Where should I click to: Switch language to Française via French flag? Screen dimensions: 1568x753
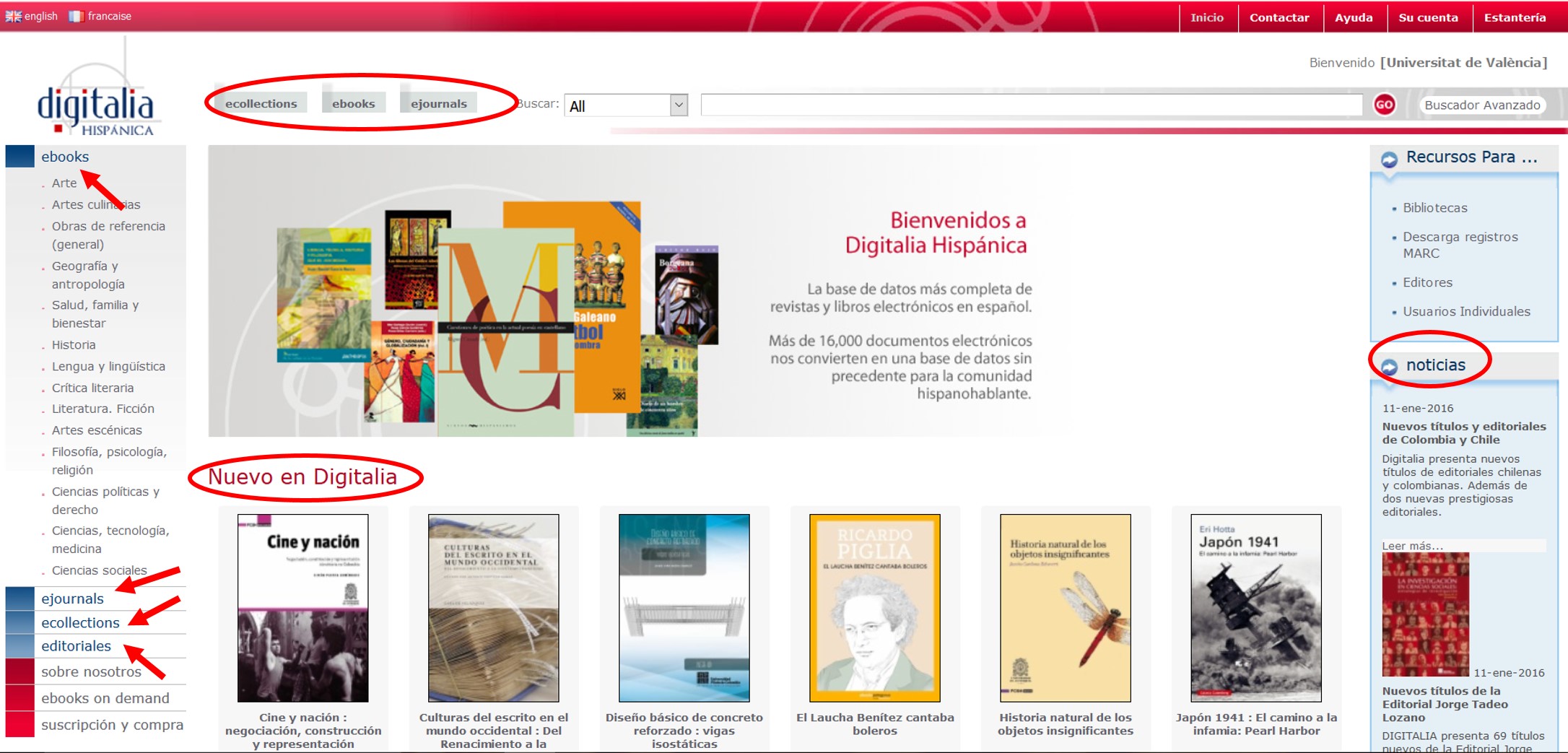click(x=76, y=16)
